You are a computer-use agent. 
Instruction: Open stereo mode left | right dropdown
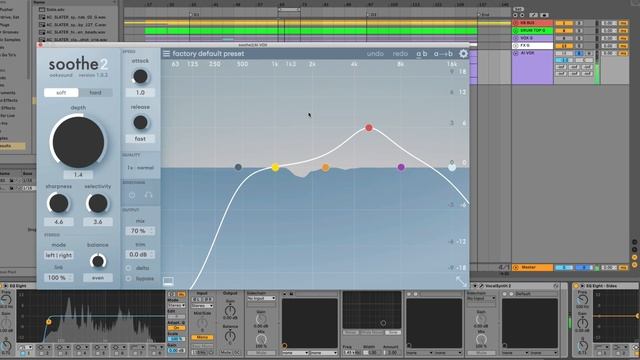pos(59,255)
